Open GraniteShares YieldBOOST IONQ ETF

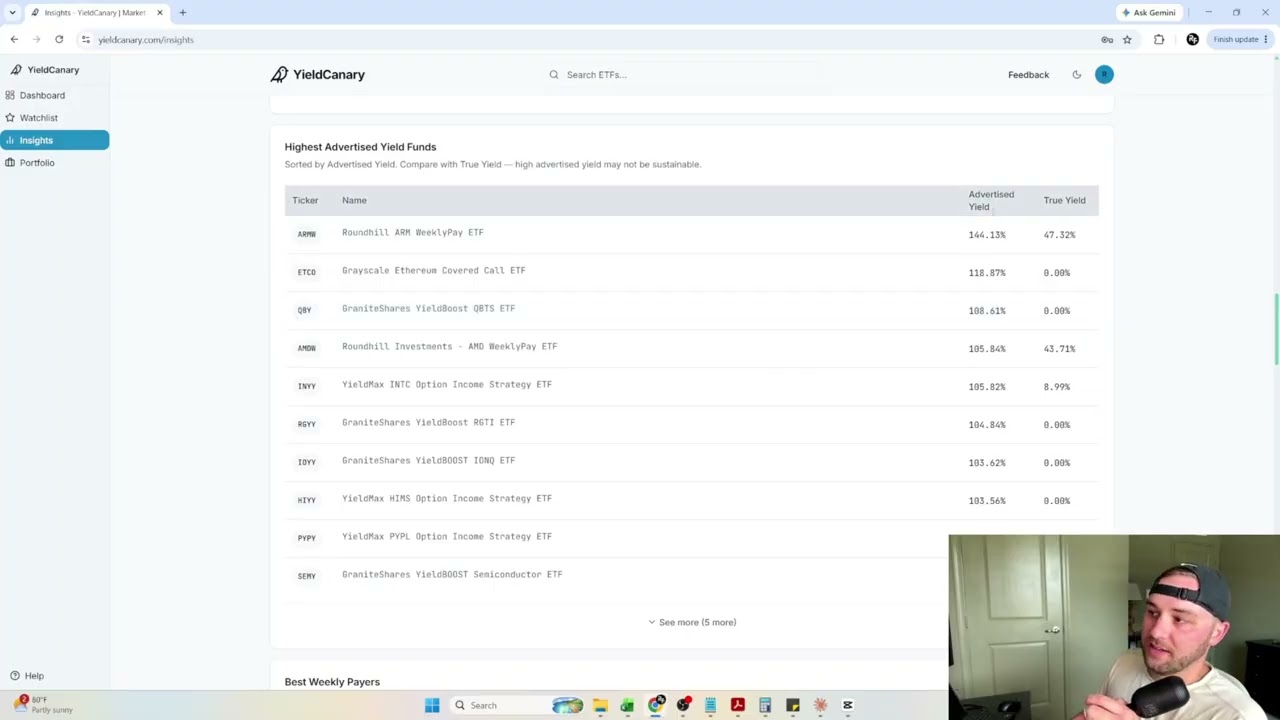point(428,461)
